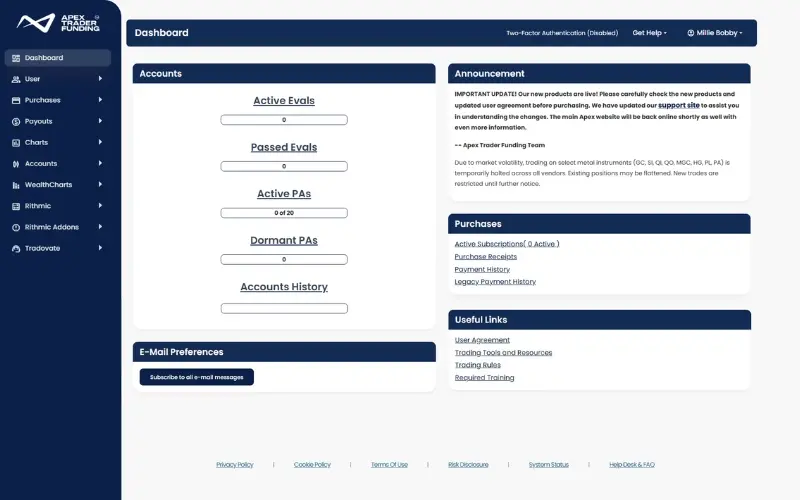Click the Rithmic sidebar icon
Viewport: 800px width, 500px height.
[x=16, y=206]
